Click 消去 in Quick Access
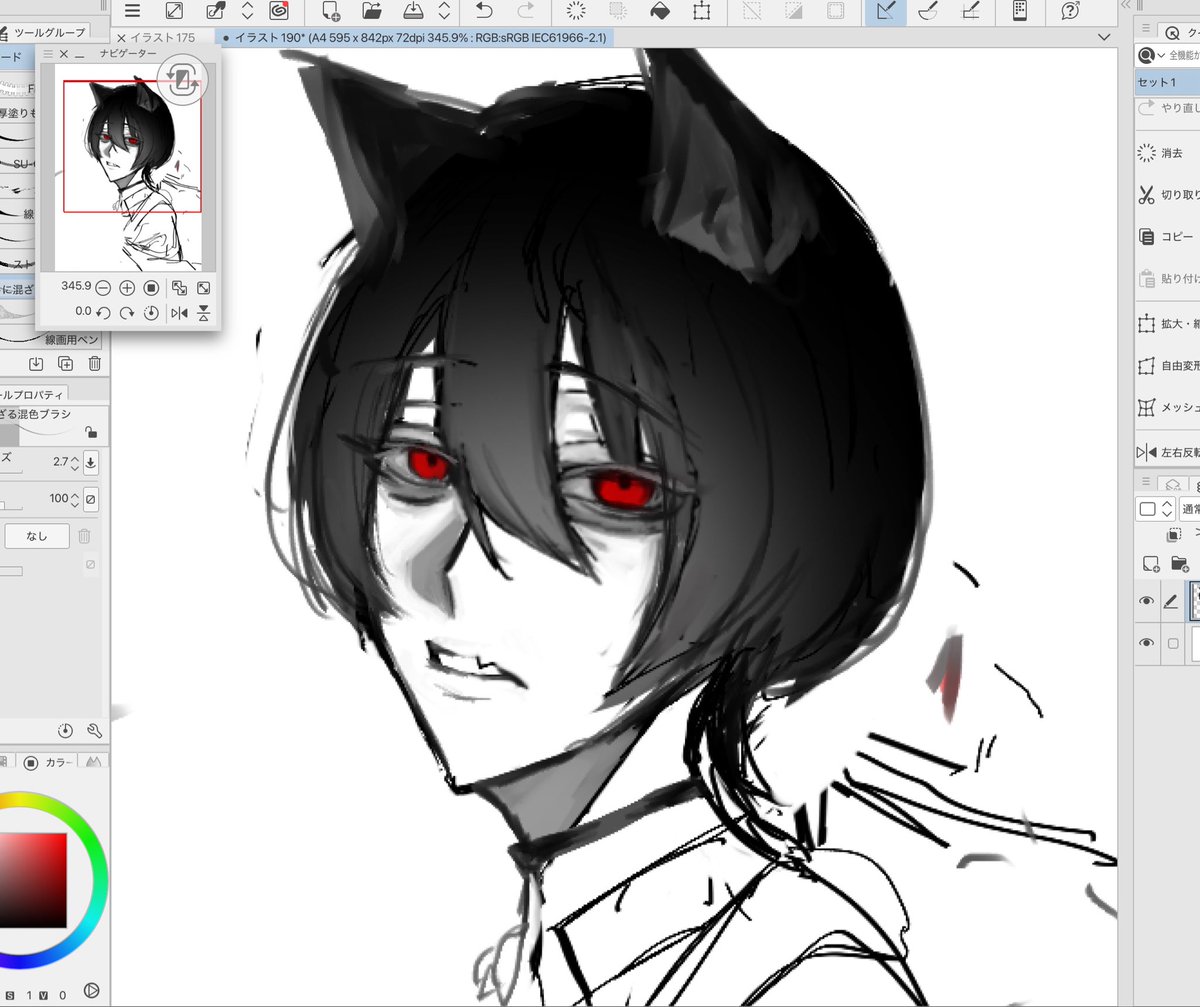The height and width of the screenshot is (1007, 1200). (x=1168, y=154)
